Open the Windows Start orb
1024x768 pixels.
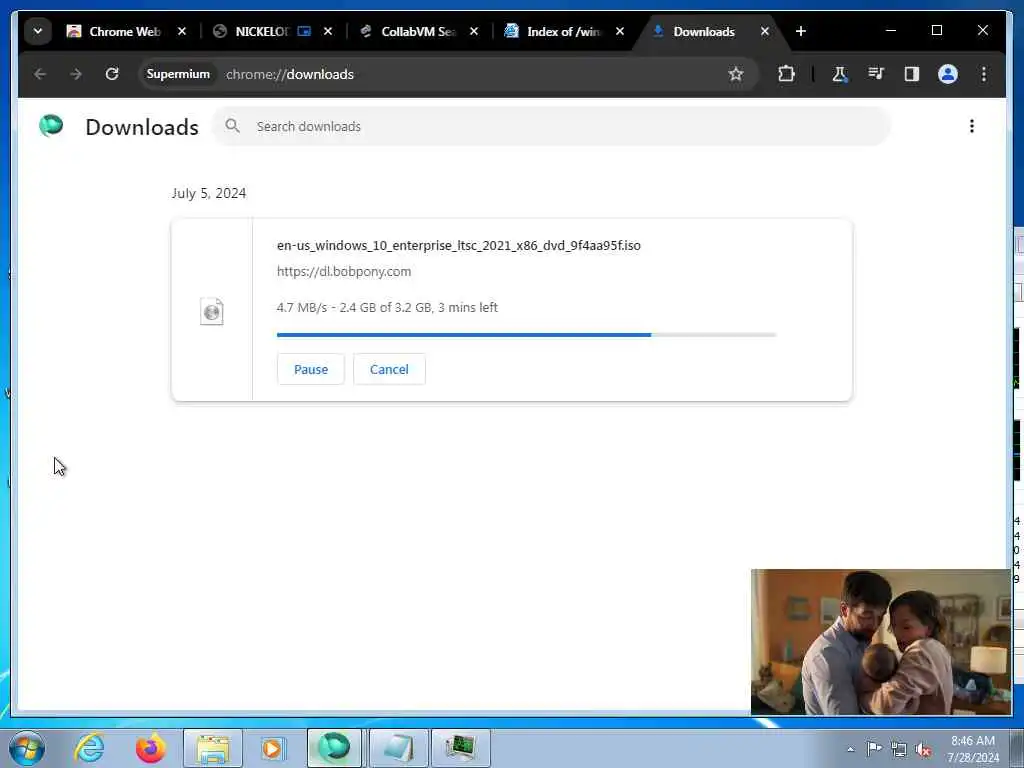point(27,748)
